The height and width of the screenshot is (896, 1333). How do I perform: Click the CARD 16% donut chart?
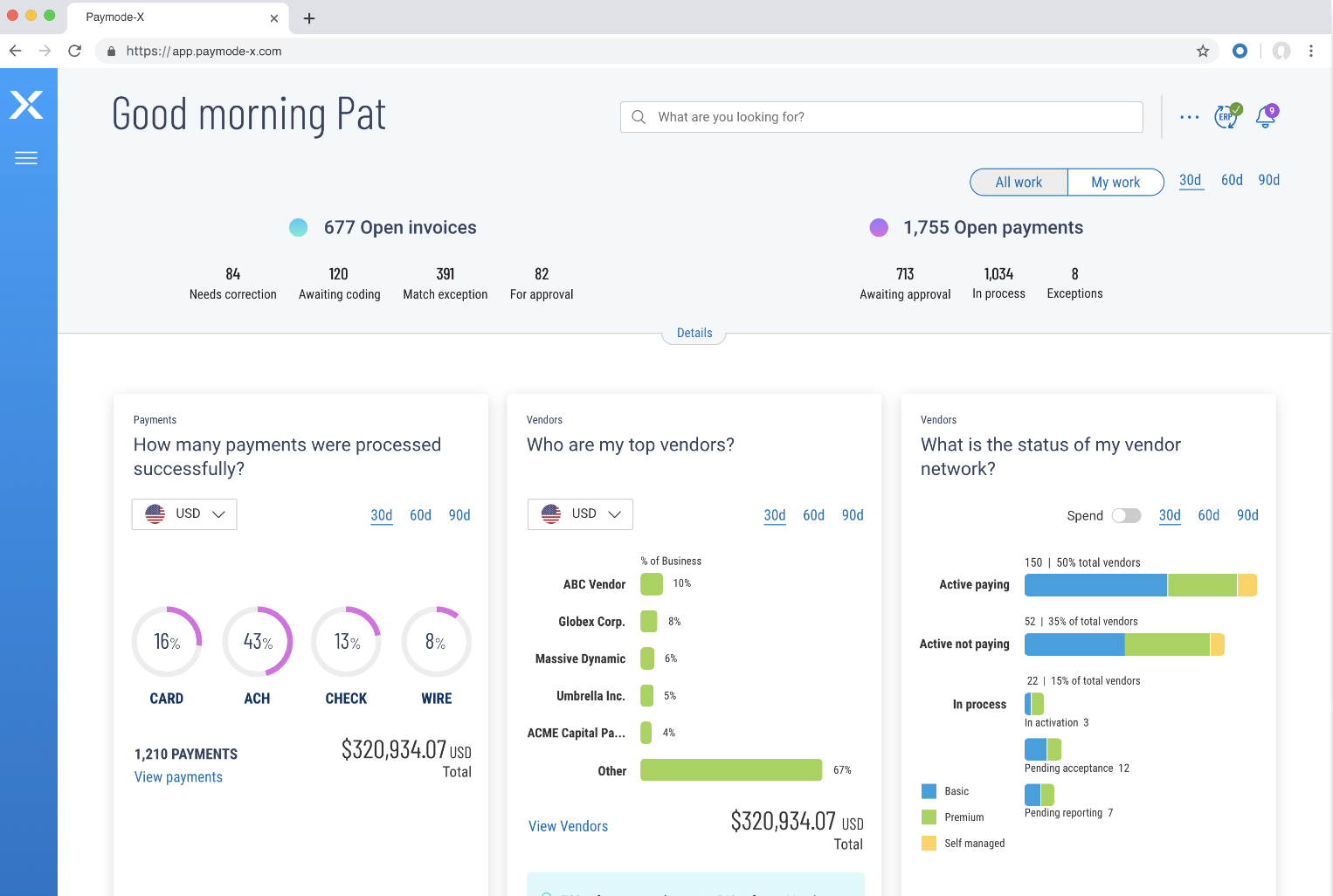(167, 642)
